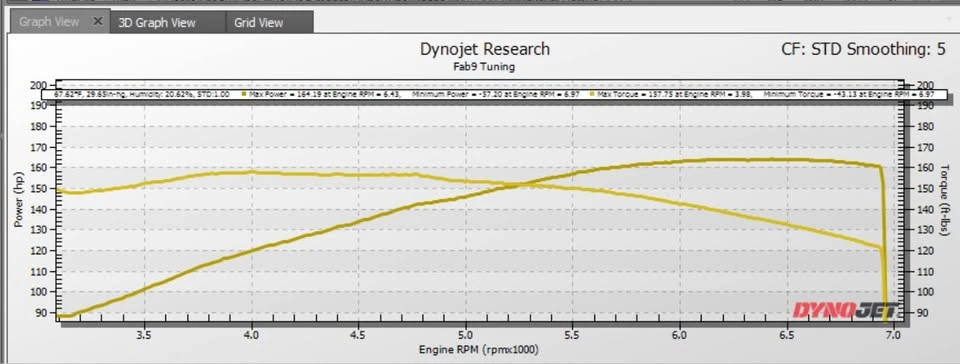Viewport: 960px width, 364px height.
Task: Click the 'CF: STD Smoothing: 5' label
Action: (863, 50)
